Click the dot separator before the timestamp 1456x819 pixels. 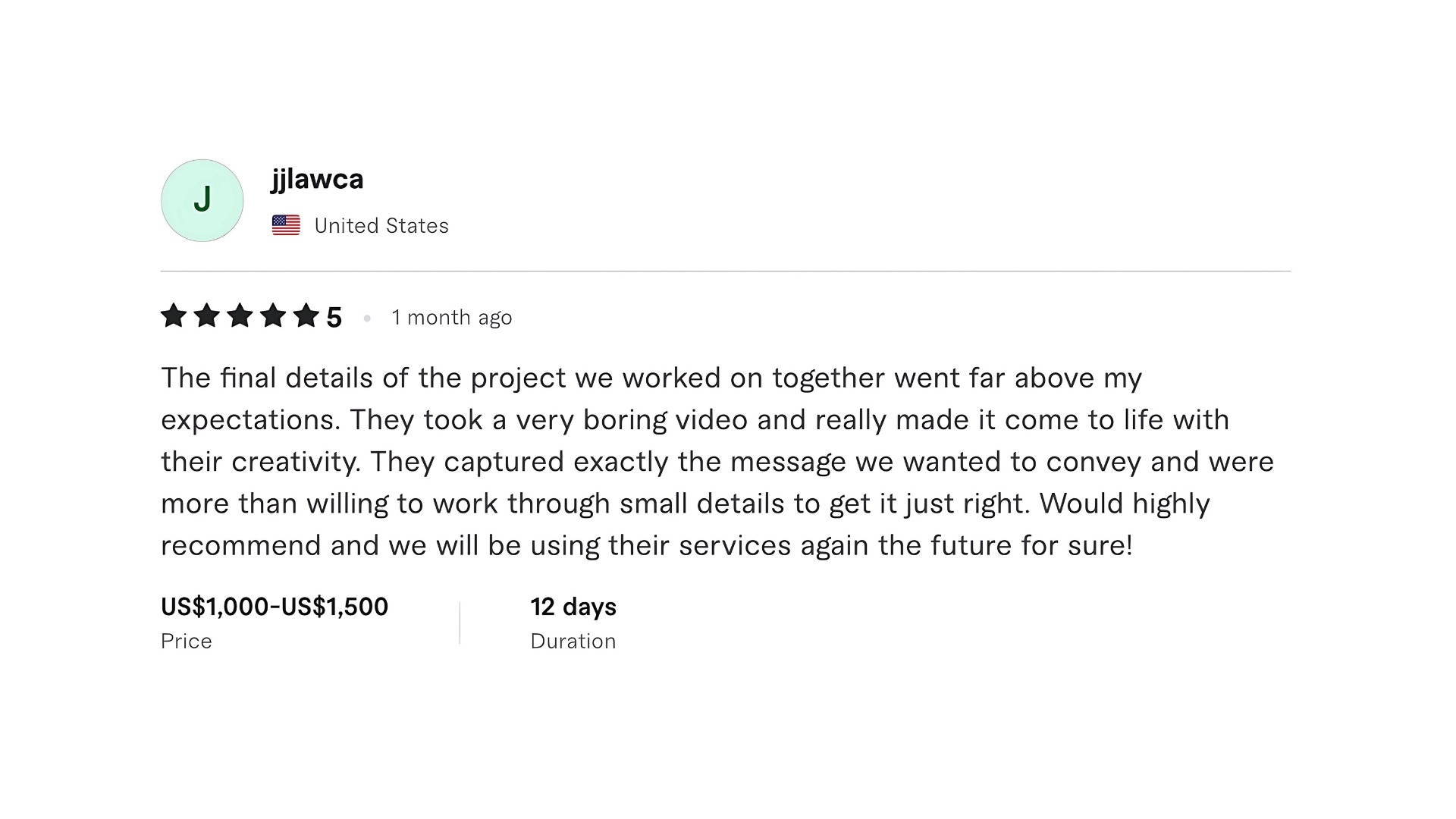pyautogui.click(x=367, y=318)
